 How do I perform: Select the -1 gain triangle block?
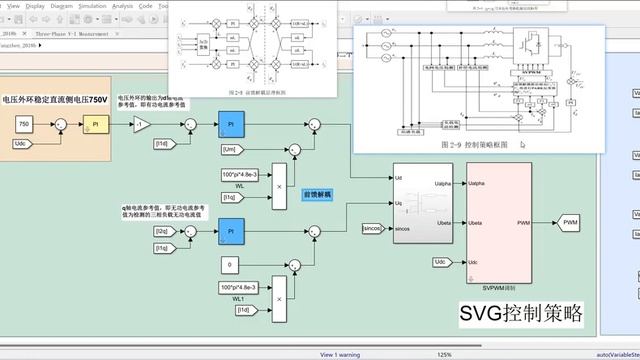142,124
